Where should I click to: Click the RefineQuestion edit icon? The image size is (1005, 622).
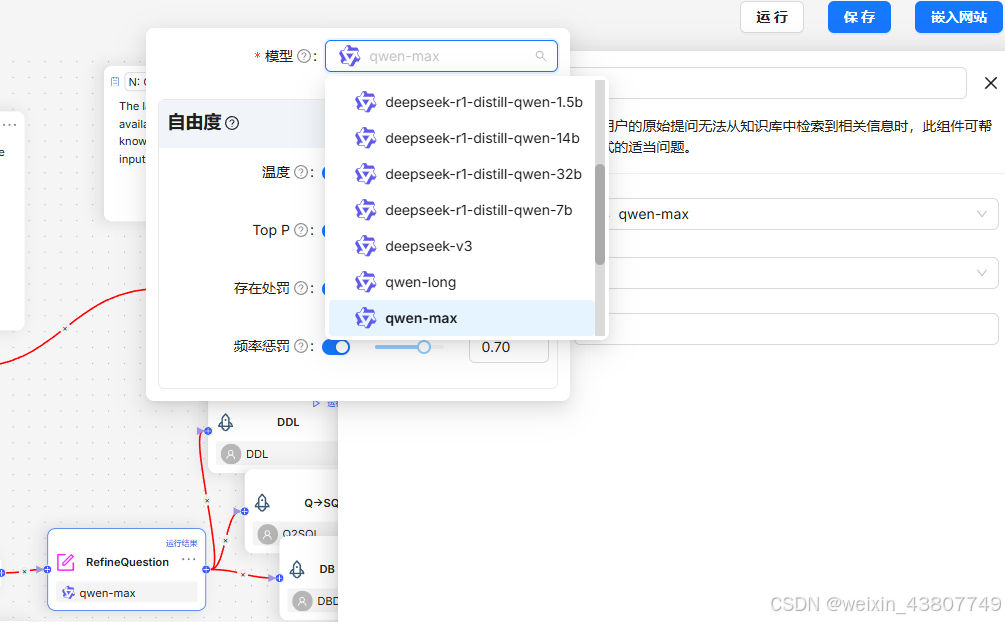click(x=66, y=562)
